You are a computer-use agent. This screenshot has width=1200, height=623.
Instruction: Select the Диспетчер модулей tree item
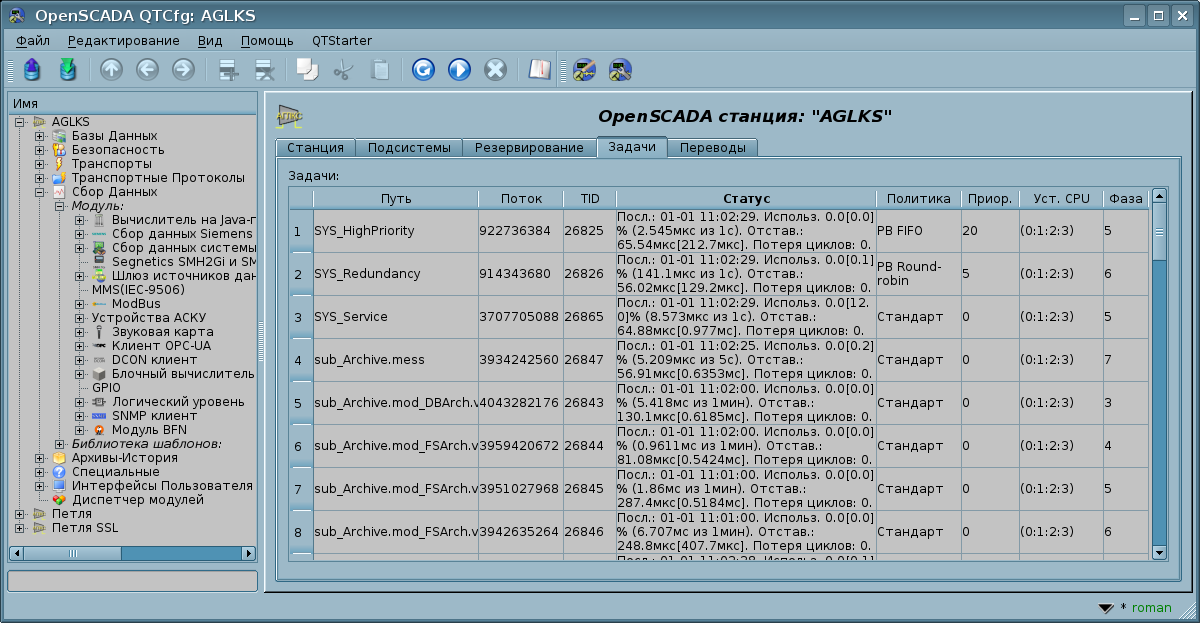pyautogui.click(x=137, y=500)
